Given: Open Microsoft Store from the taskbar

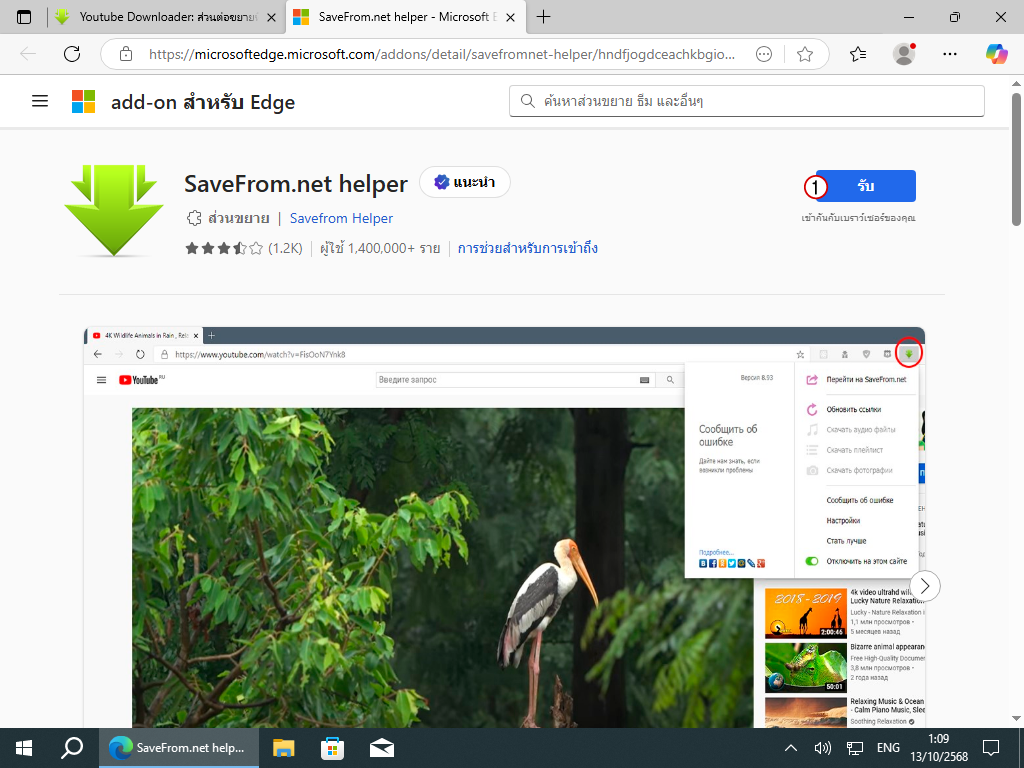Looking at the screenshot, I should [332, 747].
